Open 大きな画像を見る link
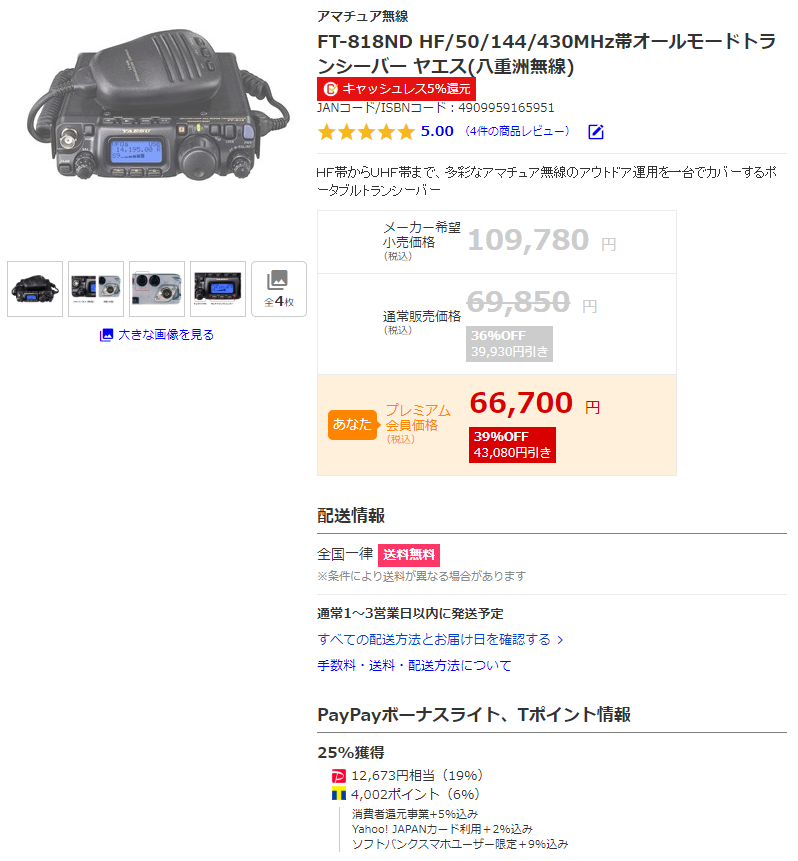This screenshot has height=861, width=798. (x=166, y=334)
